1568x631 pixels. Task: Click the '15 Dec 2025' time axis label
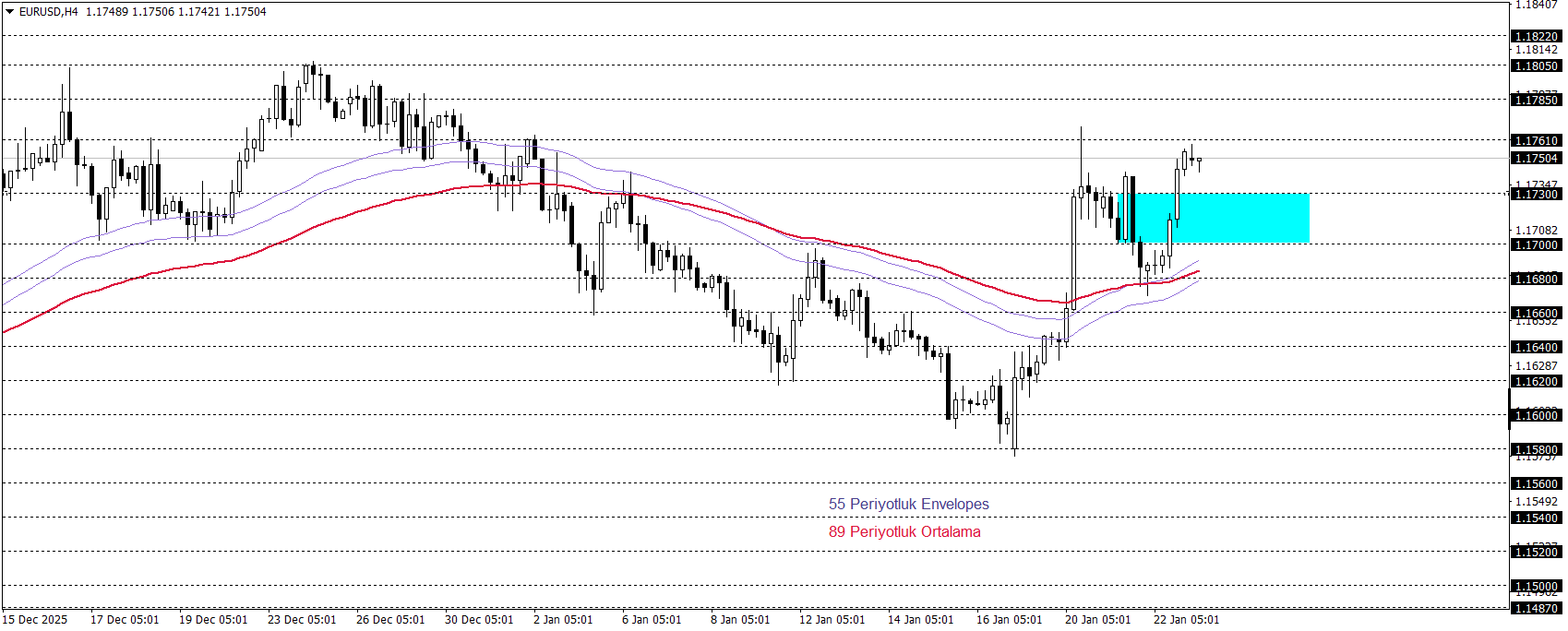[x=35, y=620]
